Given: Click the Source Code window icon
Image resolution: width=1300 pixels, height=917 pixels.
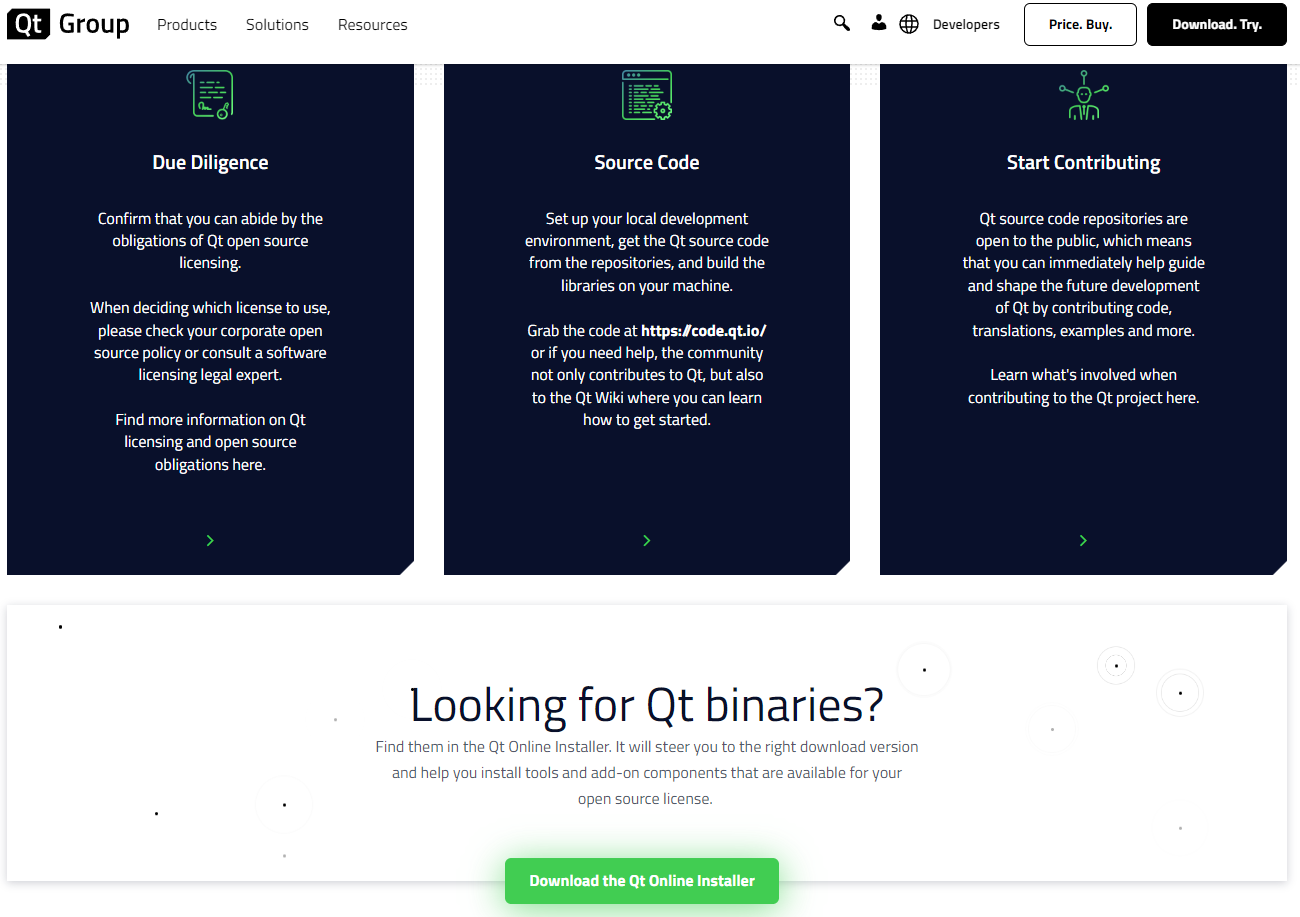Looking at the screenshot, I should coord(647,95).
